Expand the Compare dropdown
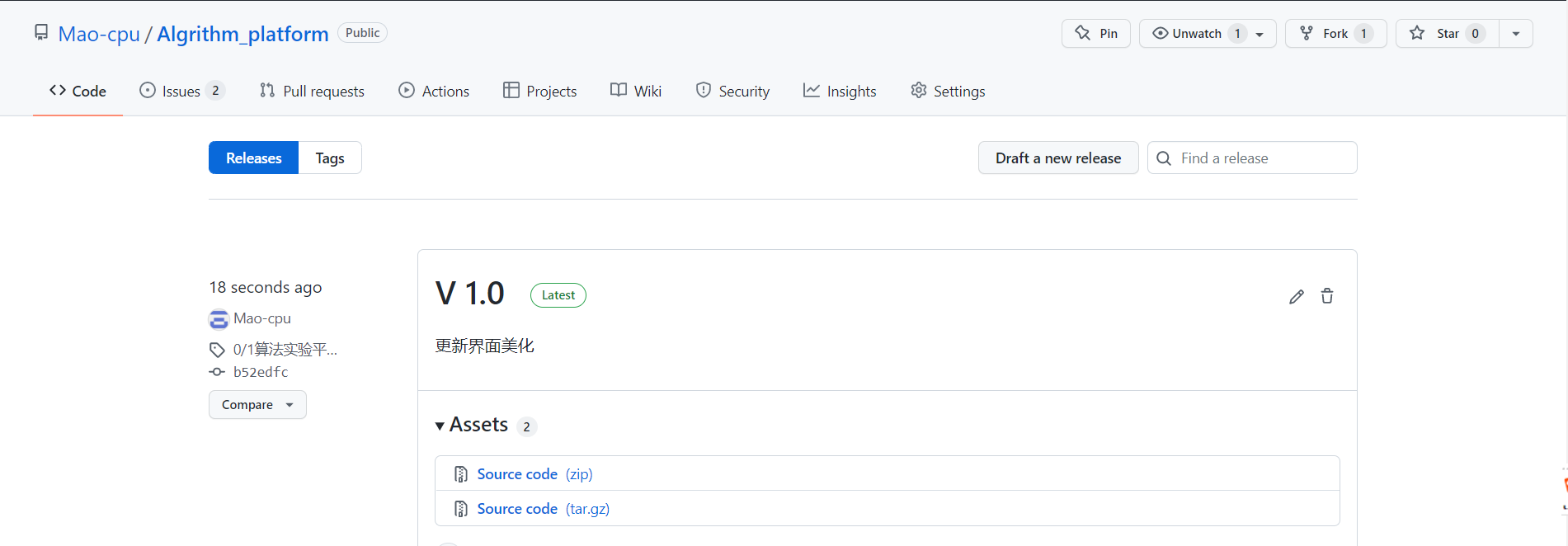This screenshot has height=546, width=1568. click(x=257, y=405)
